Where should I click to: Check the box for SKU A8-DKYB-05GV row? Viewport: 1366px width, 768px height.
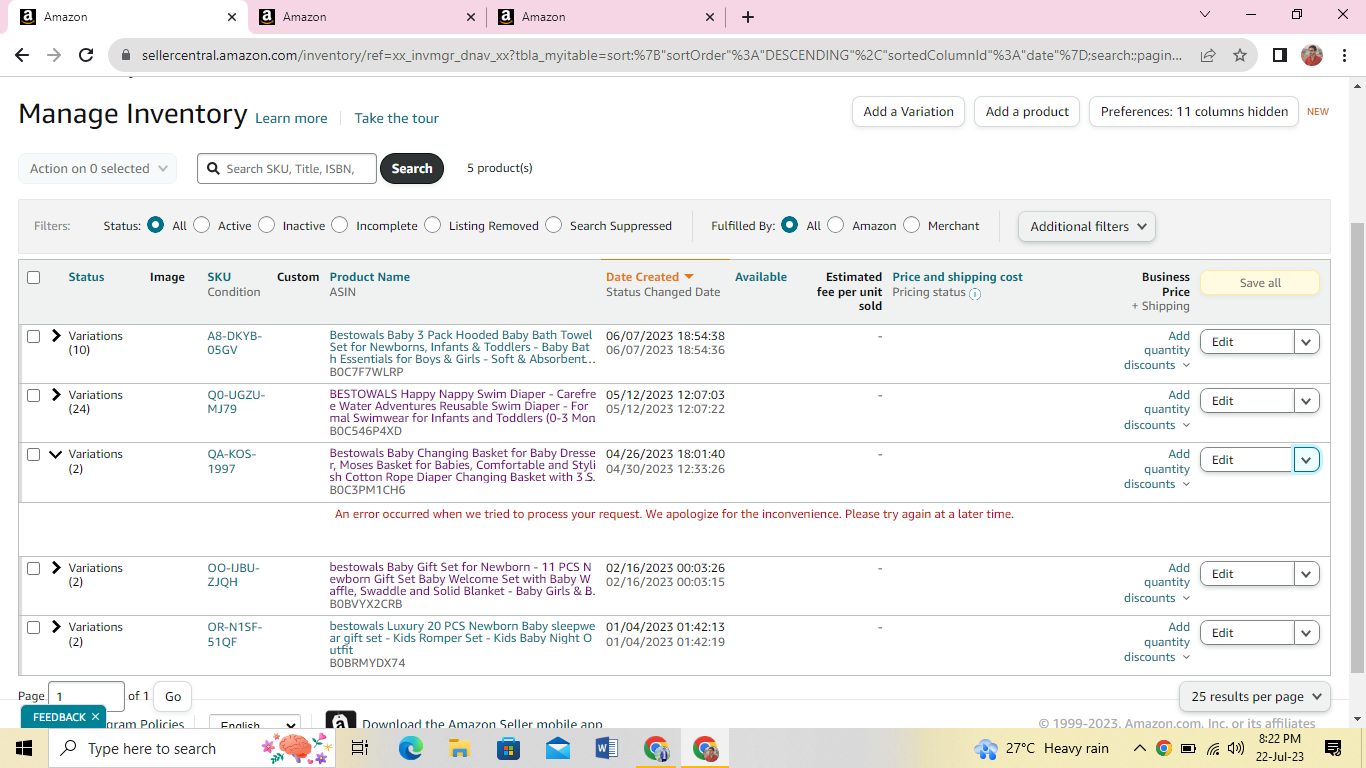[x=34, y=337]
